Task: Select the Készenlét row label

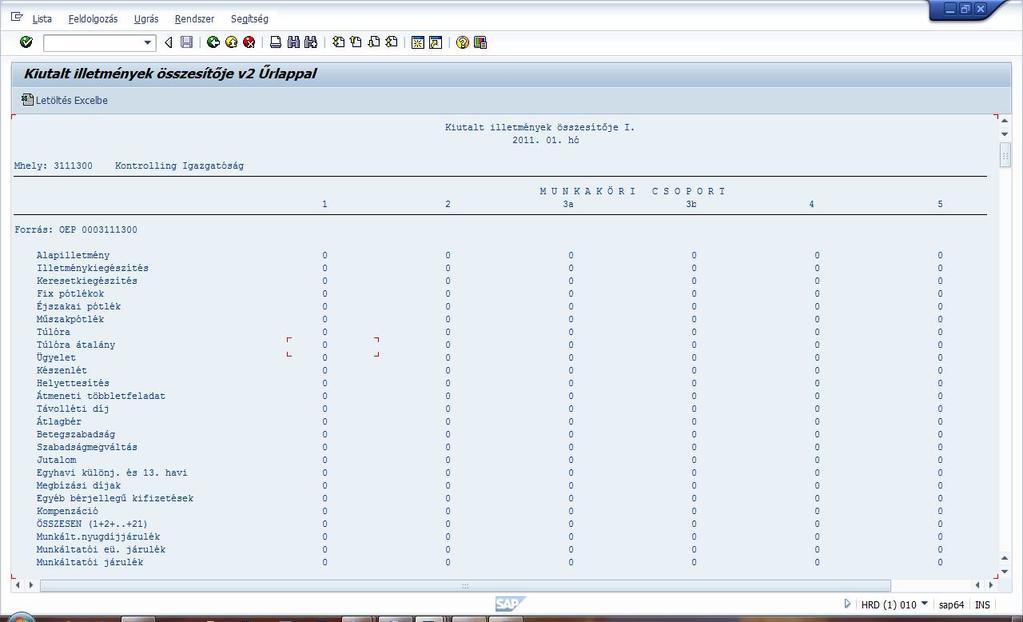Action: 62,370
